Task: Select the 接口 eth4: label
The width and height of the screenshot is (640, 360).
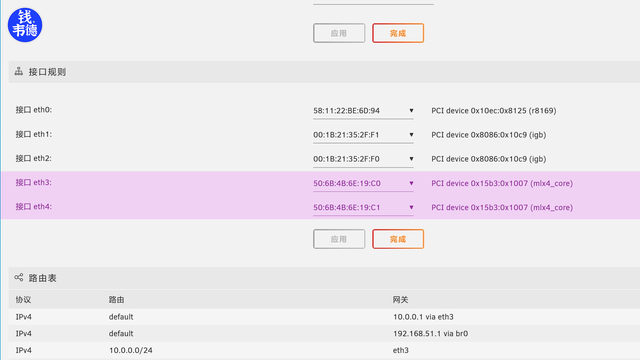Action: (x=33, y=207)
